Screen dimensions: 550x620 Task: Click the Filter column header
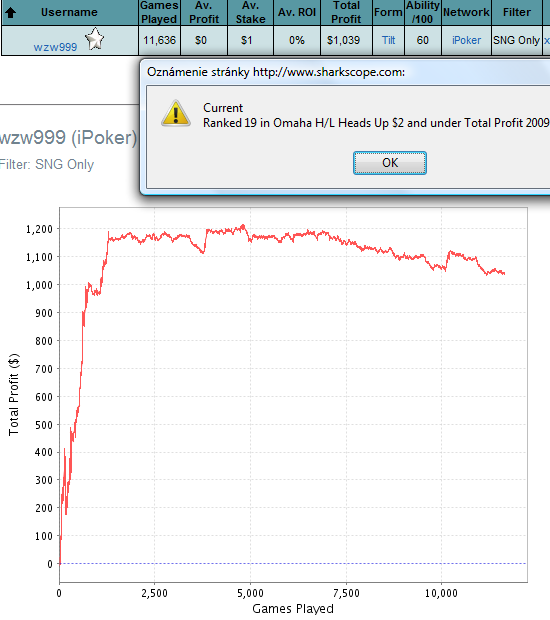517,12
